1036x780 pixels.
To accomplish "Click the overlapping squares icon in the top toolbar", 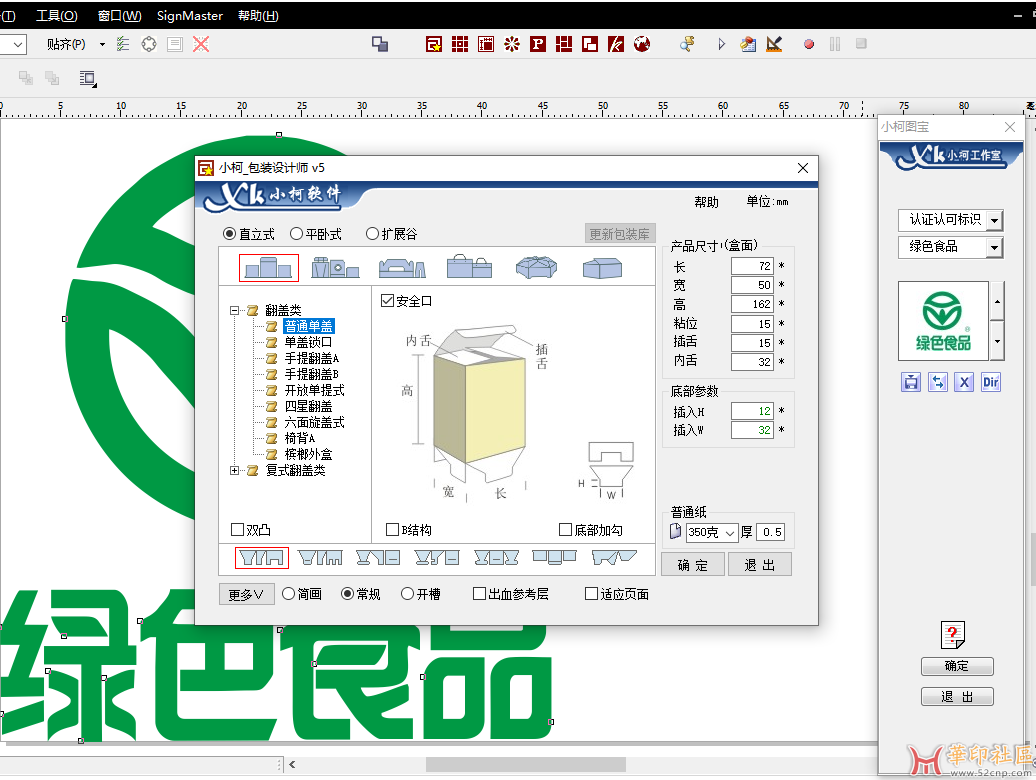I will [380, 44].
